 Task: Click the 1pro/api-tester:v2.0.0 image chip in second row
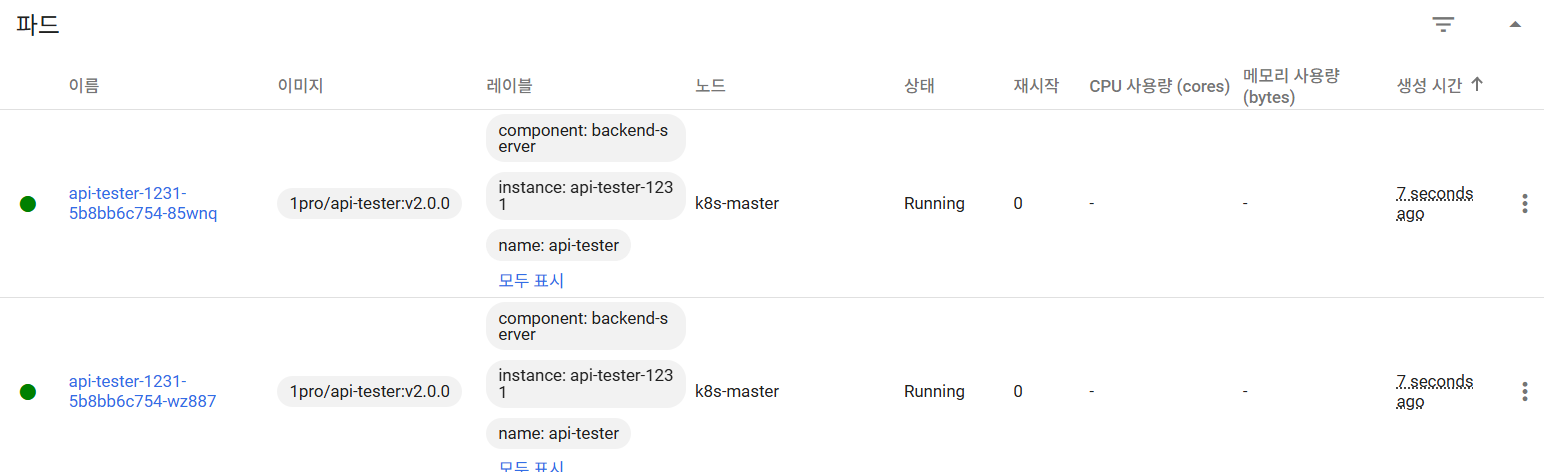click(x=369, y=392)
